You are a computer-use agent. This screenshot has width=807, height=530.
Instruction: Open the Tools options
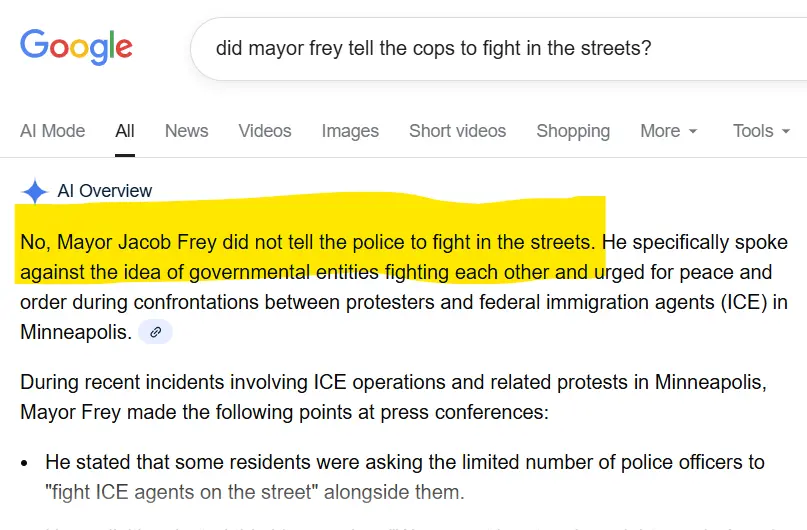[762, 131]
